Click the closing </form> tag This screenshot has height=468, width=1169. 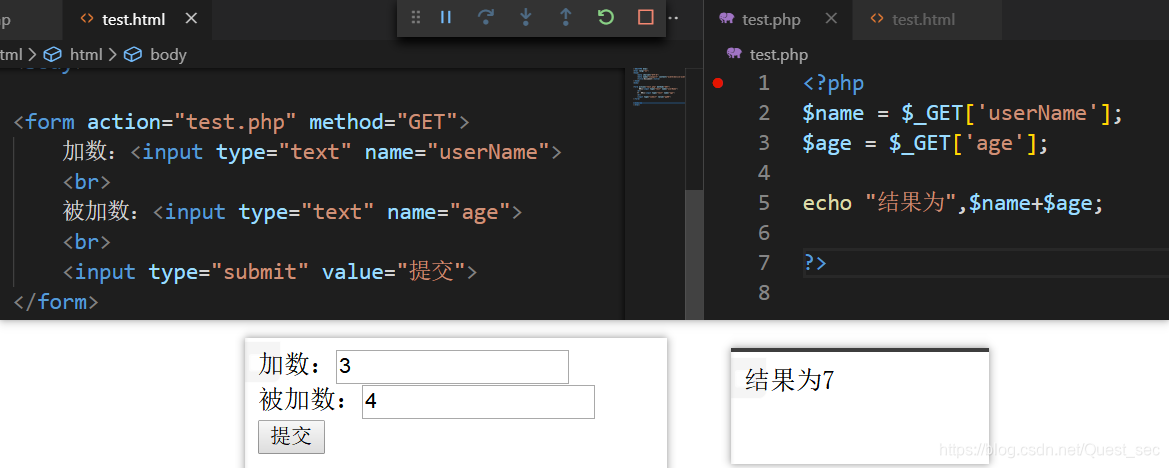pos(56,302)
